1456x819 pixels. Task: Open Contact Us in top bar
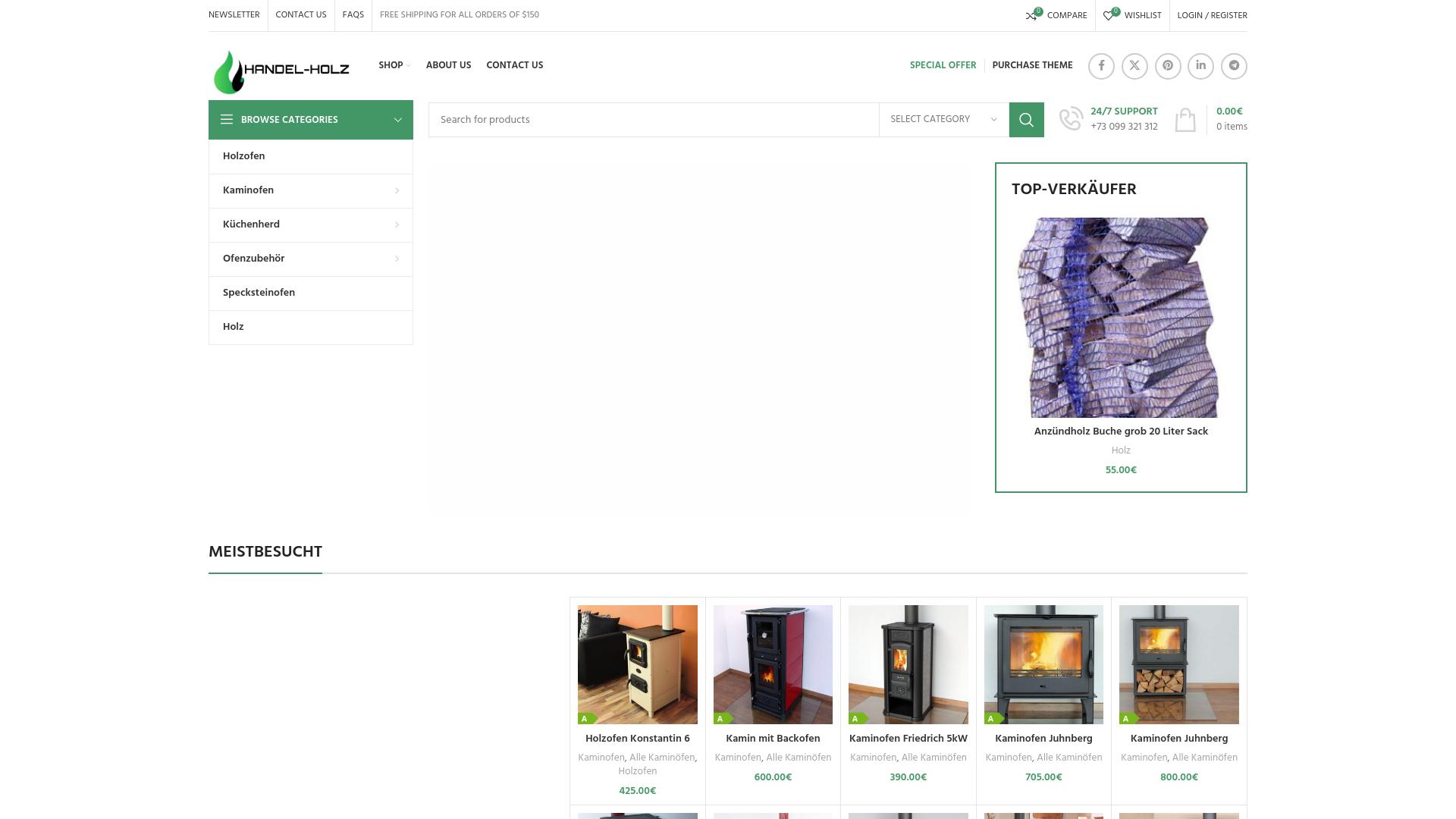pos(301,15)
